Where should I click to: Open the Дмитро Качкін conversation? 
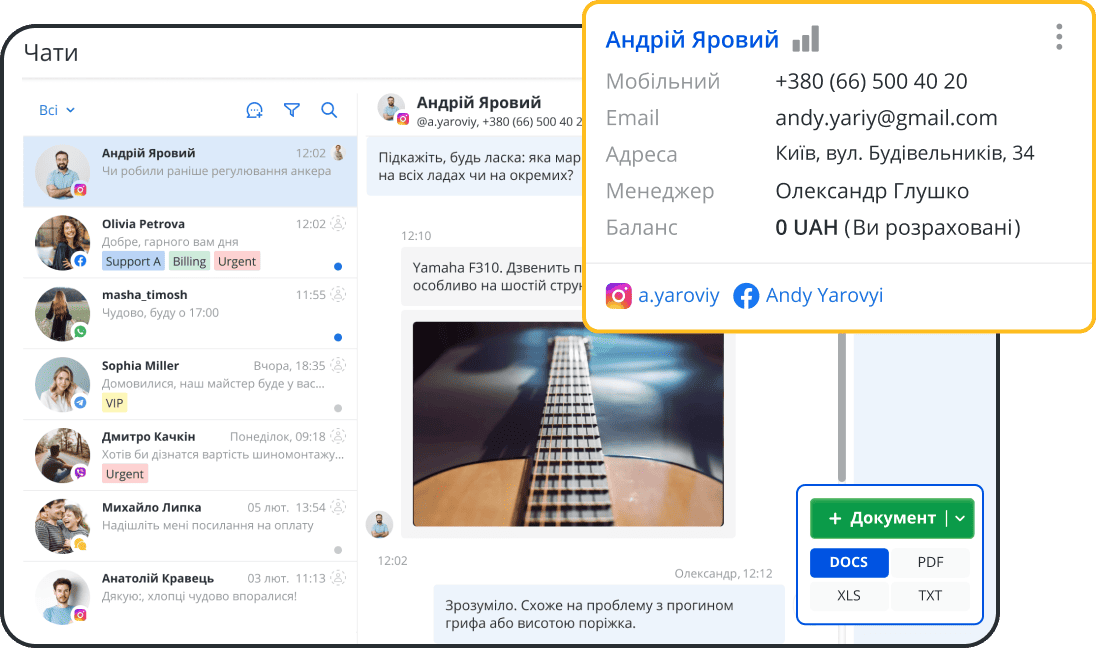tap(190, 455)
